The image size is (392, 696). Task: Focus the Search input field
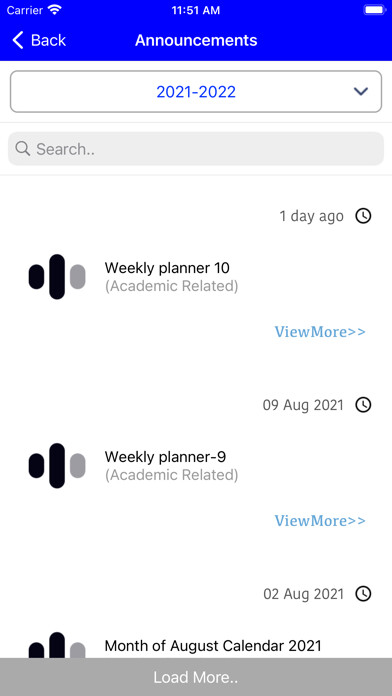click(196, 149)
